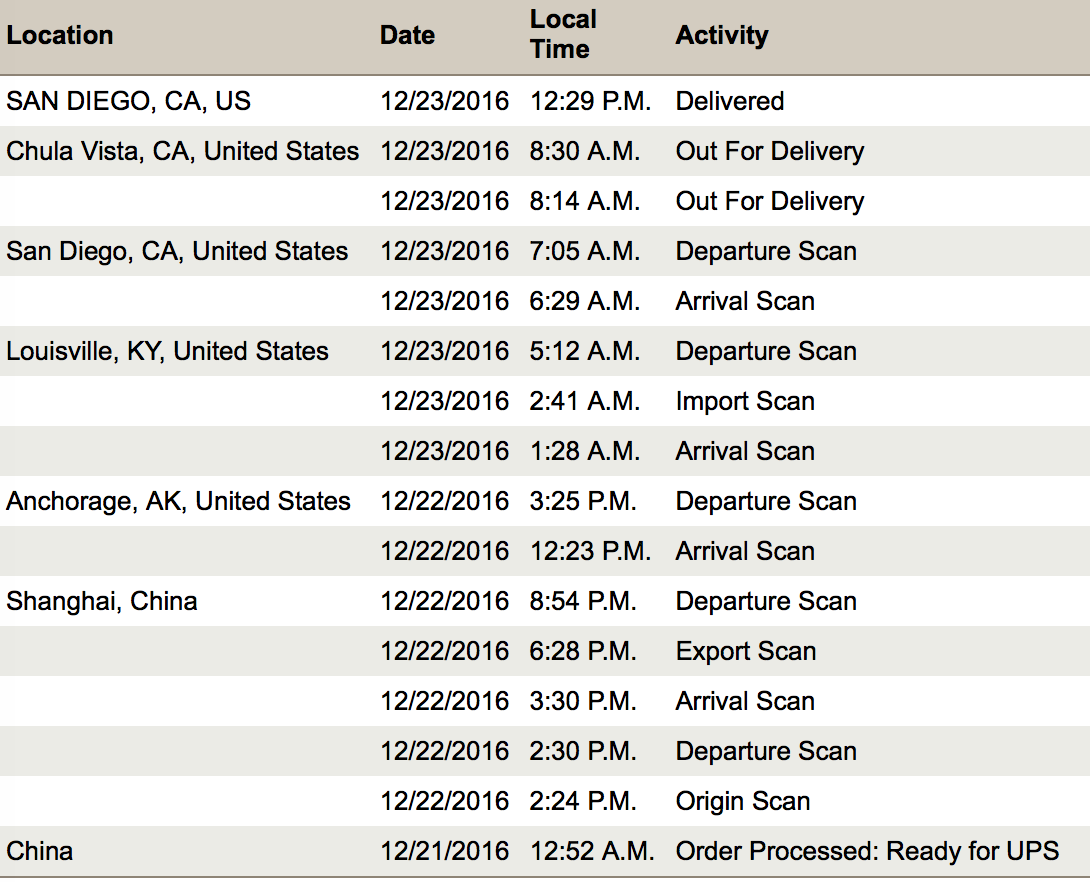The height and width of the screenshot is (882, 1090).
Task: Select SAN DIEGO, CA, US location
Action: [128, 101]
